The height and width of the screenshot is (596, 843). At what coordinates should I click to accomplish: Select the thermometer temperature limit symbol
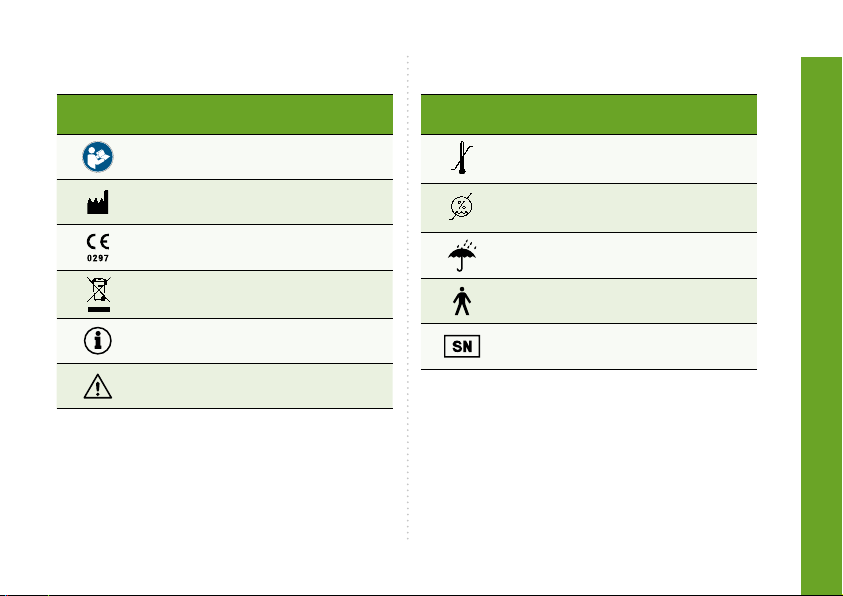(x=461, y=157)
